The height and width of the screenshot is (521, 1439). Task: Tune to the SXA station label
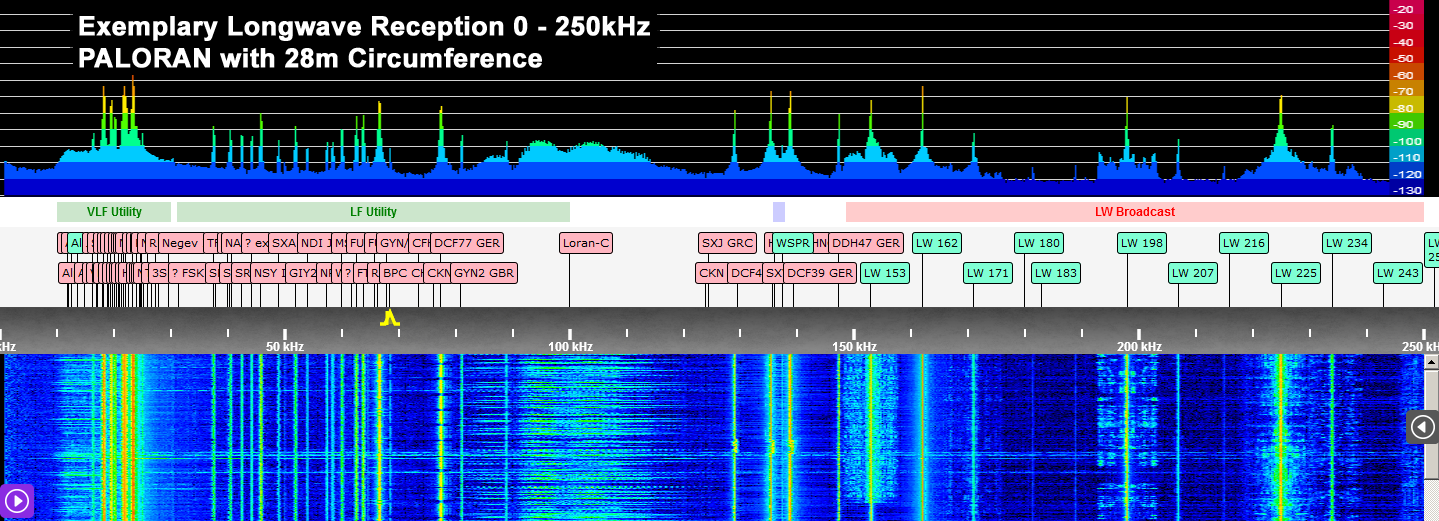tap(284, 243)
